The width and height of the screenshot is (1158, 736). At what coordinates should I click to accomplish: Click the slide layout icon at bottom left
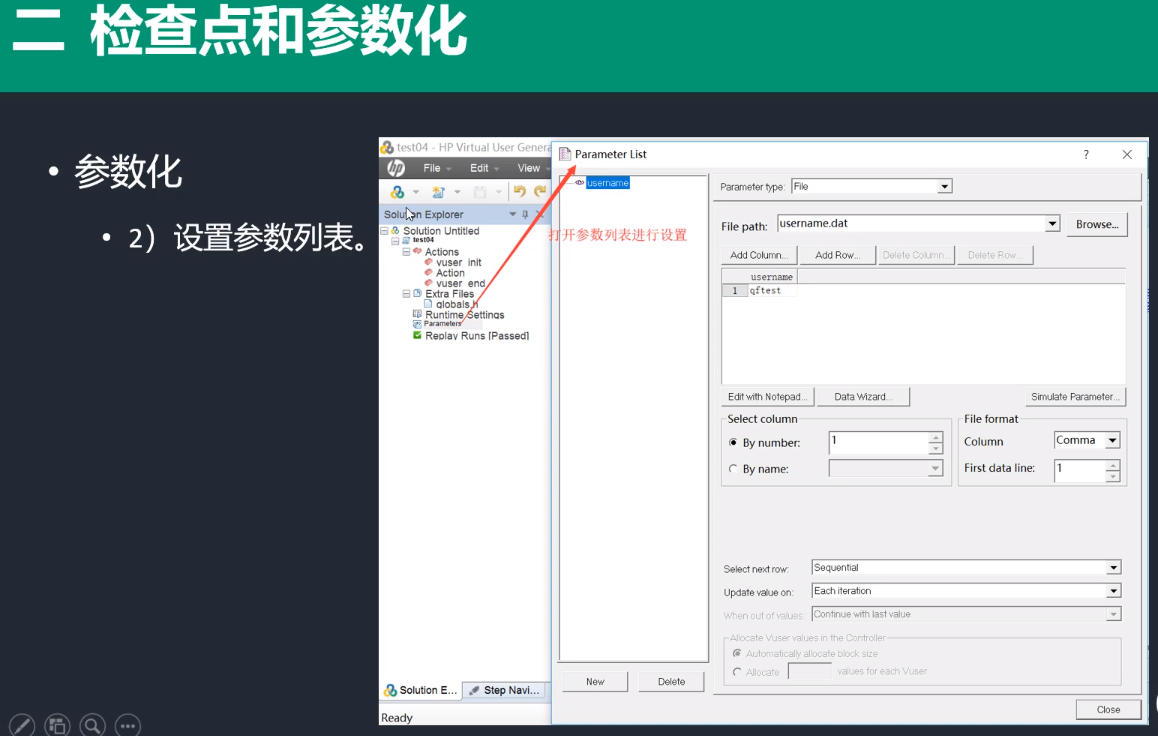click(x=57, y=726)
